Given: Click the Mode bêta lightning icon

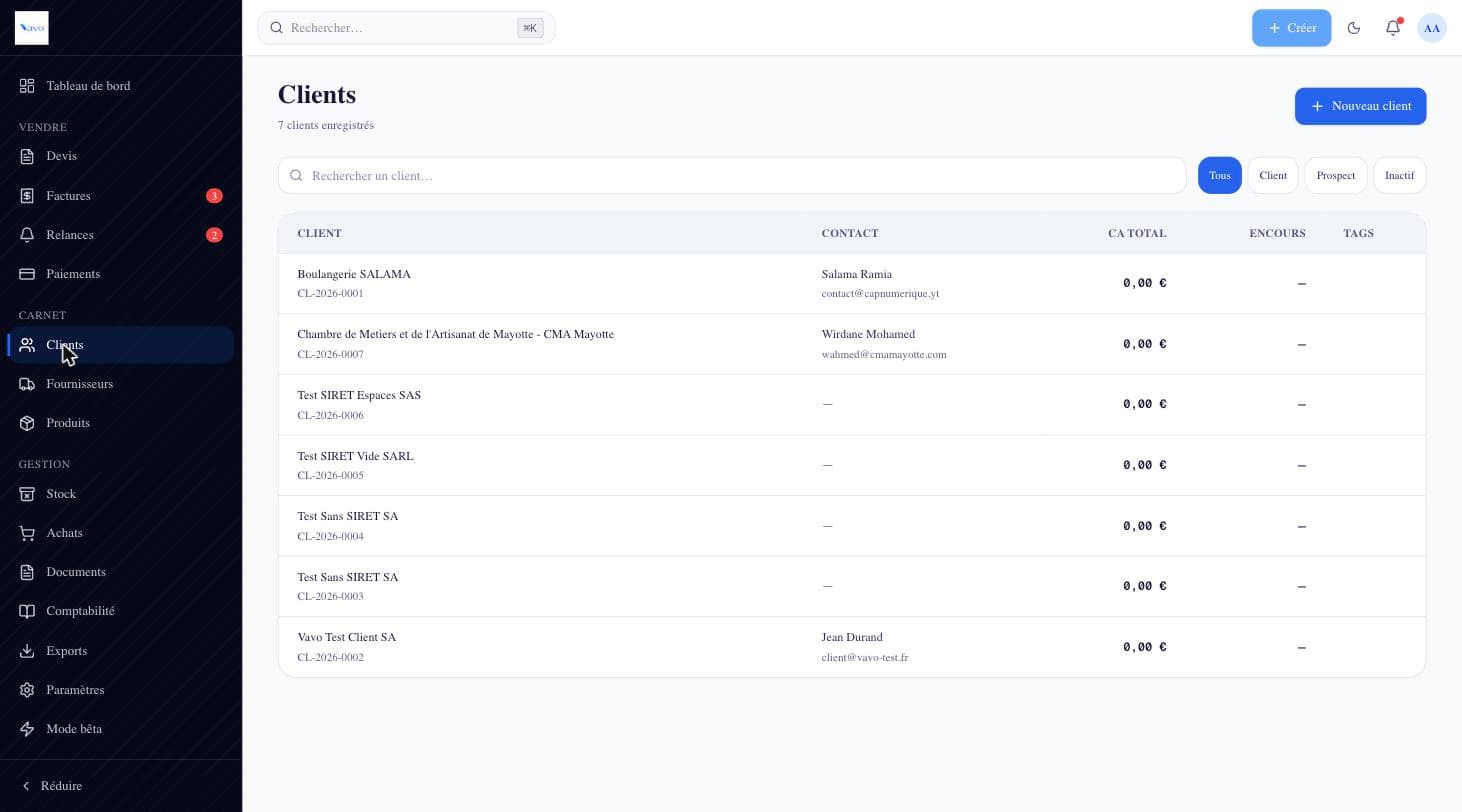Looking at the screenshot, I should pyautogui.click(x=27, y=729).
